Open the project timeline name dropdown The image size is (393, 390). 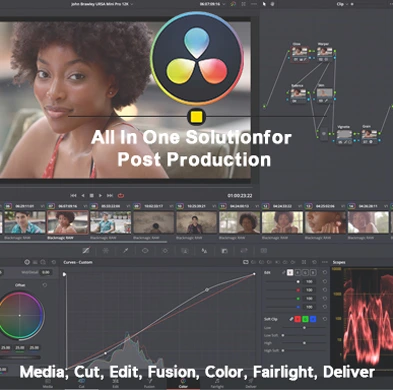click(102, 4)
